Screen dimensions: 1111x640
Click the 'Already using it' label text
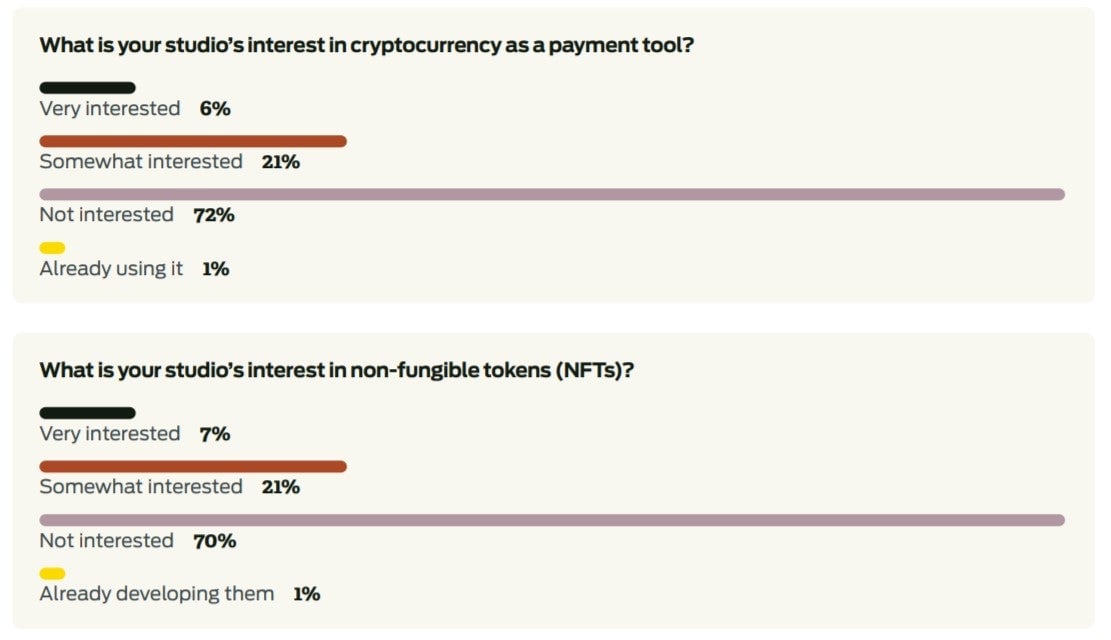tap(111, 269)
